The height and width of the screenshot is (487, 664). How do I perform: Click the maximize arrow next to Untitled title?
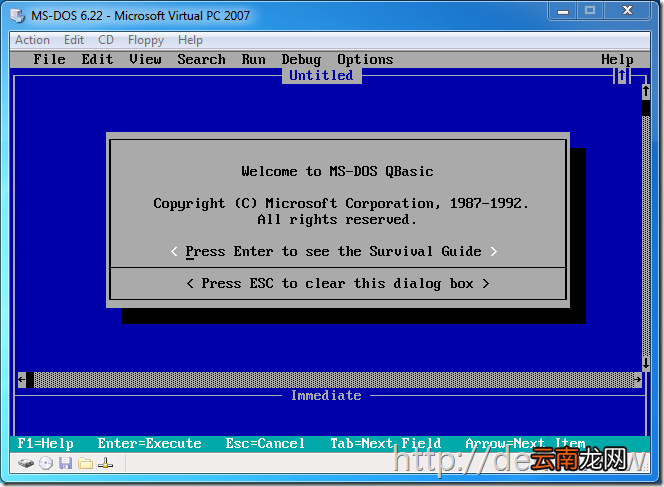click(x=622, y=76)
